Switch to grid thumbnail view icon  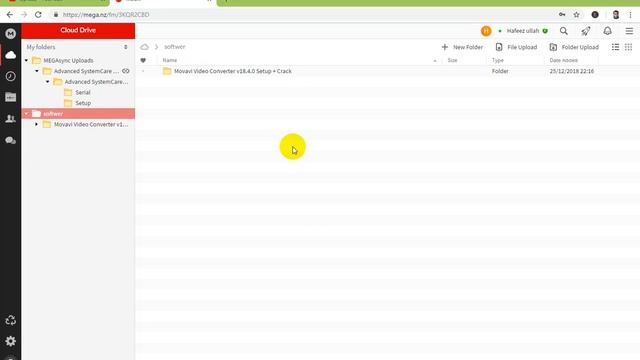pos(628,47)
